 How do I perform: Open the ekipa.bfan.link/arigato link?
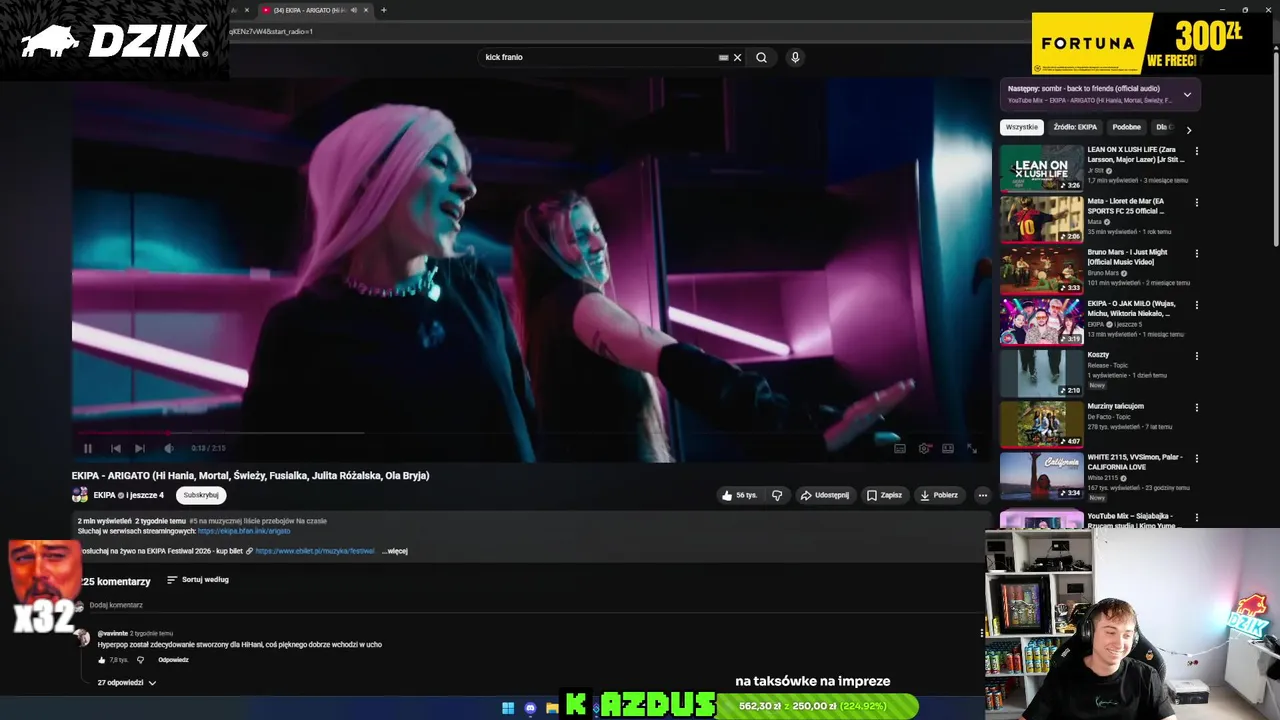244,531
